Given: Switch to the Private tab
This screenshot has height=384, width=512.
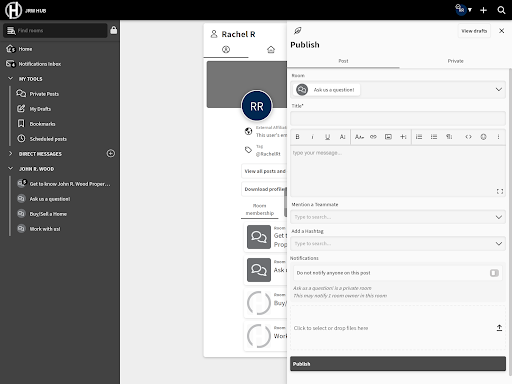Looking at the screenshot, I should click(455, 61).
